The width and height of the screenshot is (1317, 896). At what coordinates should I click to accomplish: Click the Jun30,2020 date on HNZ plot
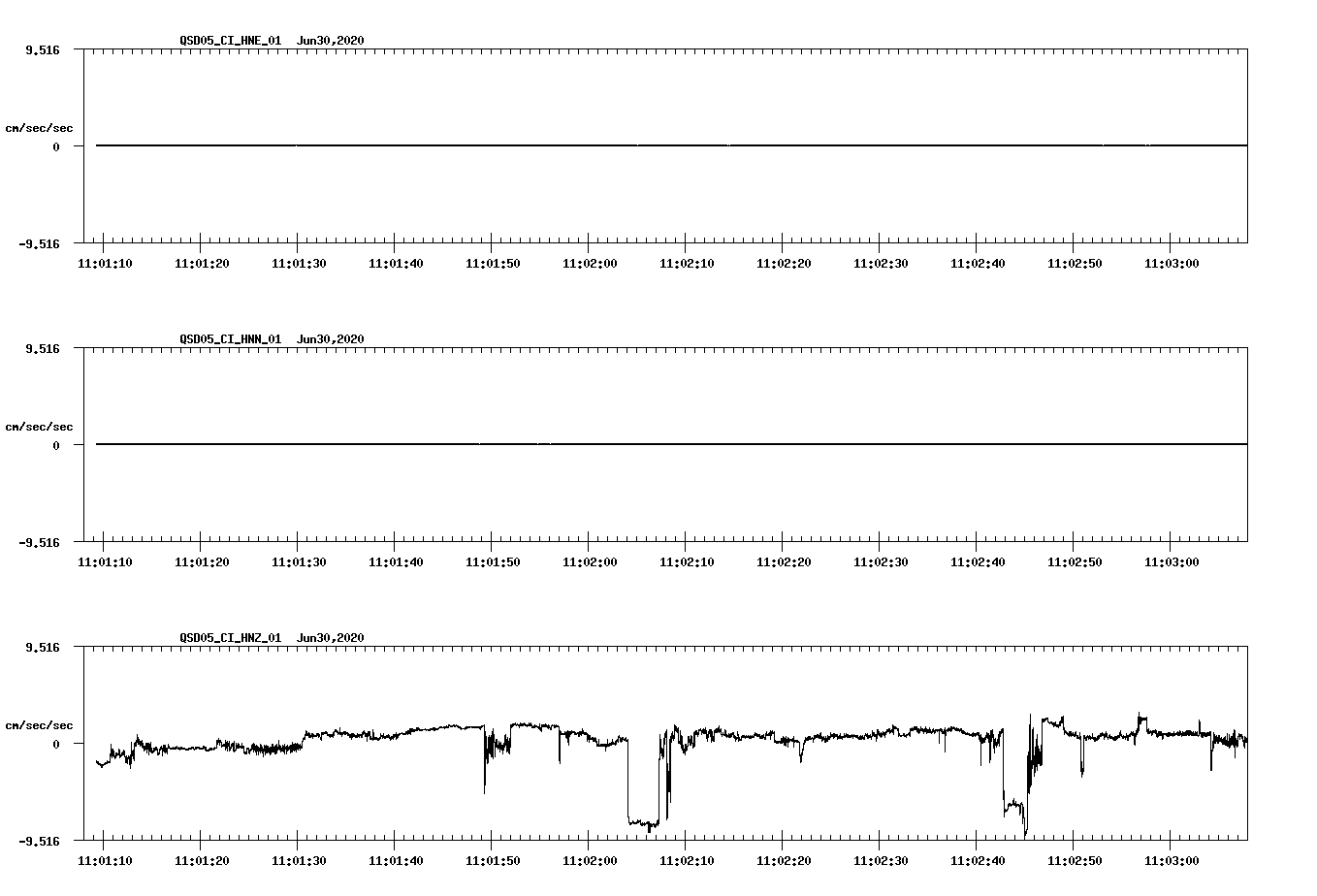(331, 638)
